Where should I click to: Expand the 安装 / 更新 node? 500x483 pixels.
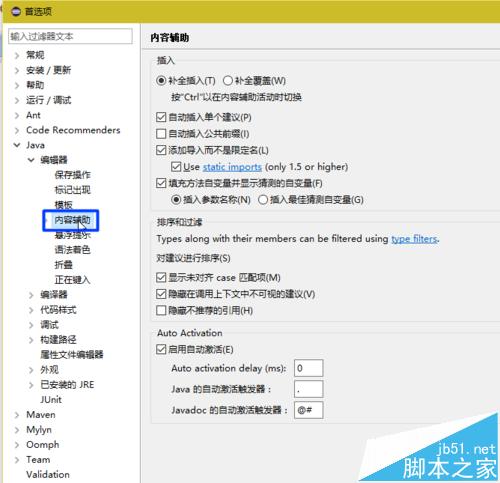pyautogui.click(x=17, y=70)
